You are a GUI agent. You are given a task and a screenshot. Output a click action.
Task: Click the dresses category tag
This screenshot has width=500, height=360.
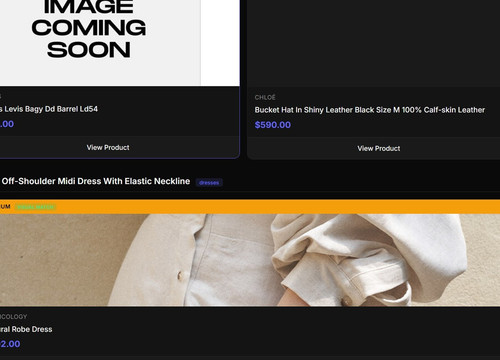click(209, 183)
